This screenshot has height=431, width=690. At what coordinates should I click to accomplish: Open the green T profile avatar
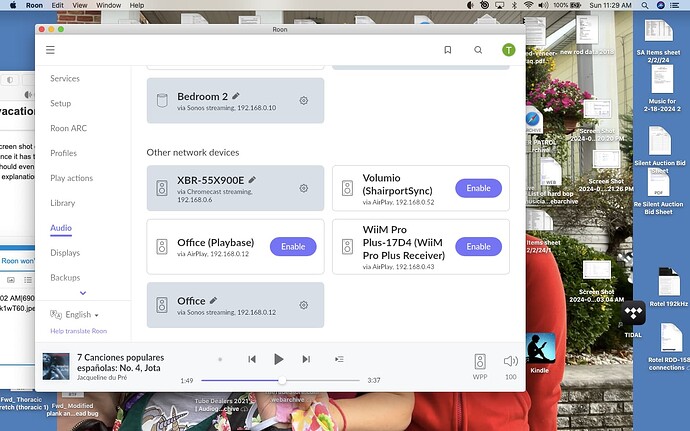coord(509,50)
